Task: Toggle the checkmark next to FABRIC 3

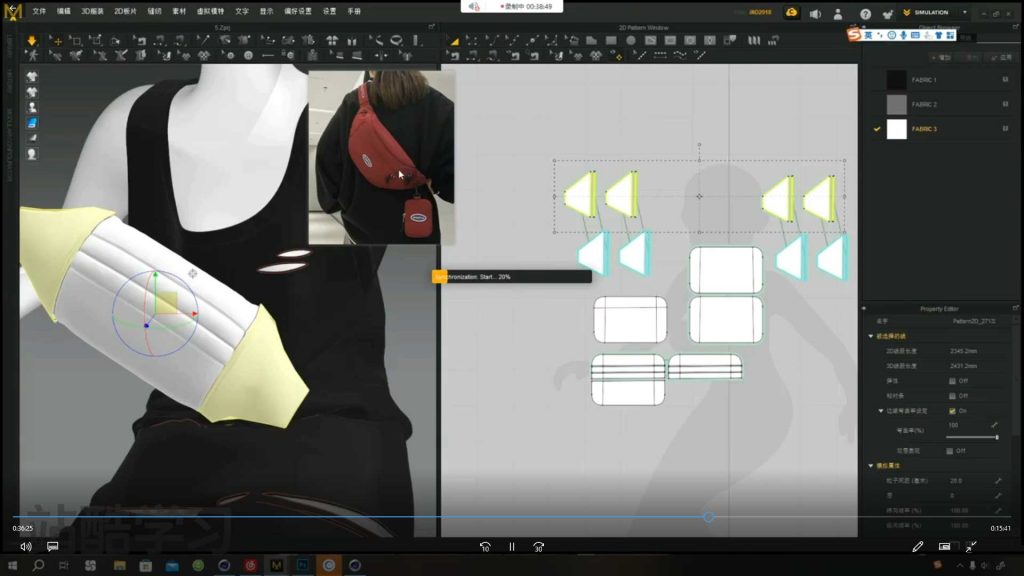Action: click(877, 129)
